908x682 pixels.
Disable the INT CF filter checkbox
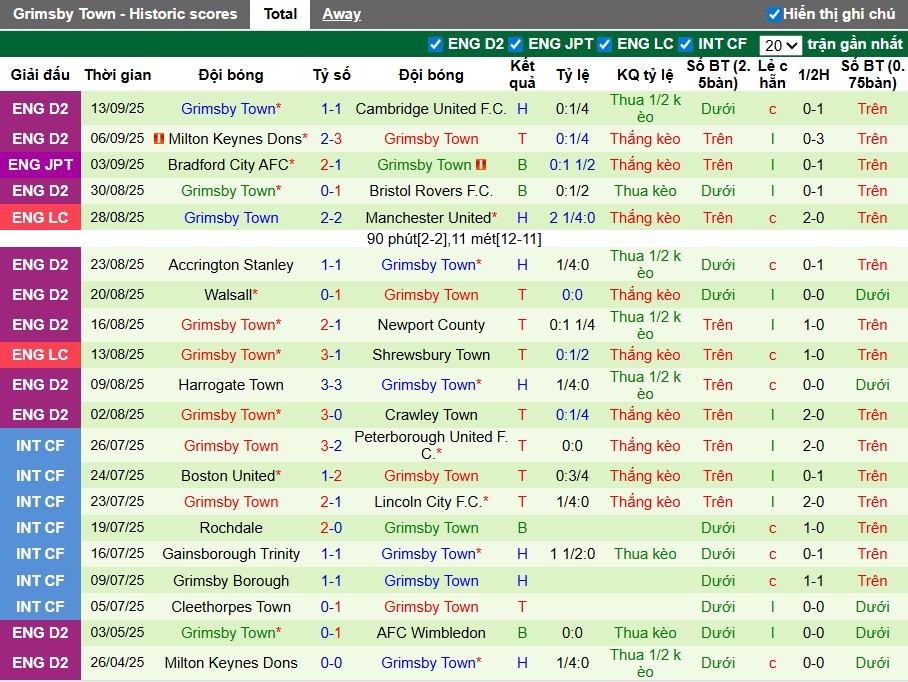pyautogui.click(x=685, y=44)
